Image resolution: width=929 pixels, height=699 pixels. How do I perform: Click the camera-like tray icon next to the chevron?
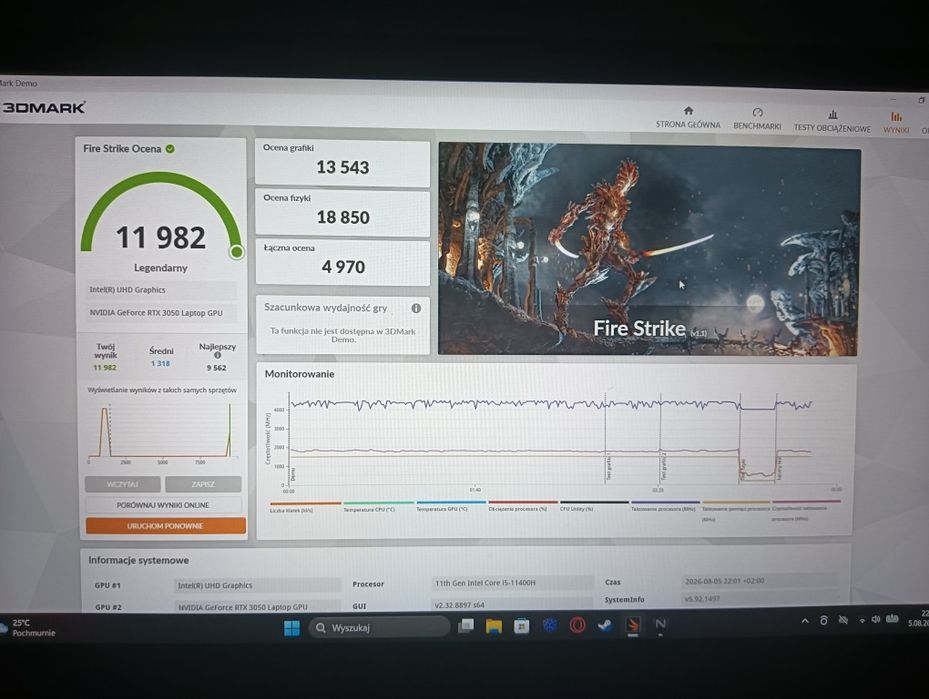point(824,620)
